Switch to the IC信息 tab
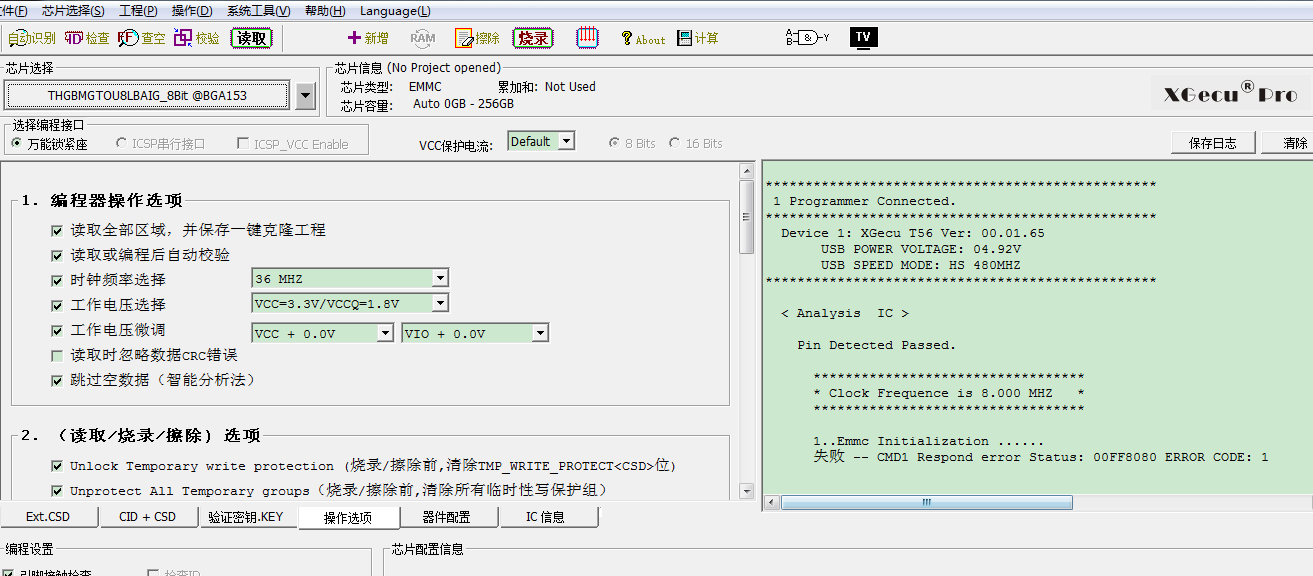Image resolution: width=1313 pixels, height=576 pixels. 546,517
